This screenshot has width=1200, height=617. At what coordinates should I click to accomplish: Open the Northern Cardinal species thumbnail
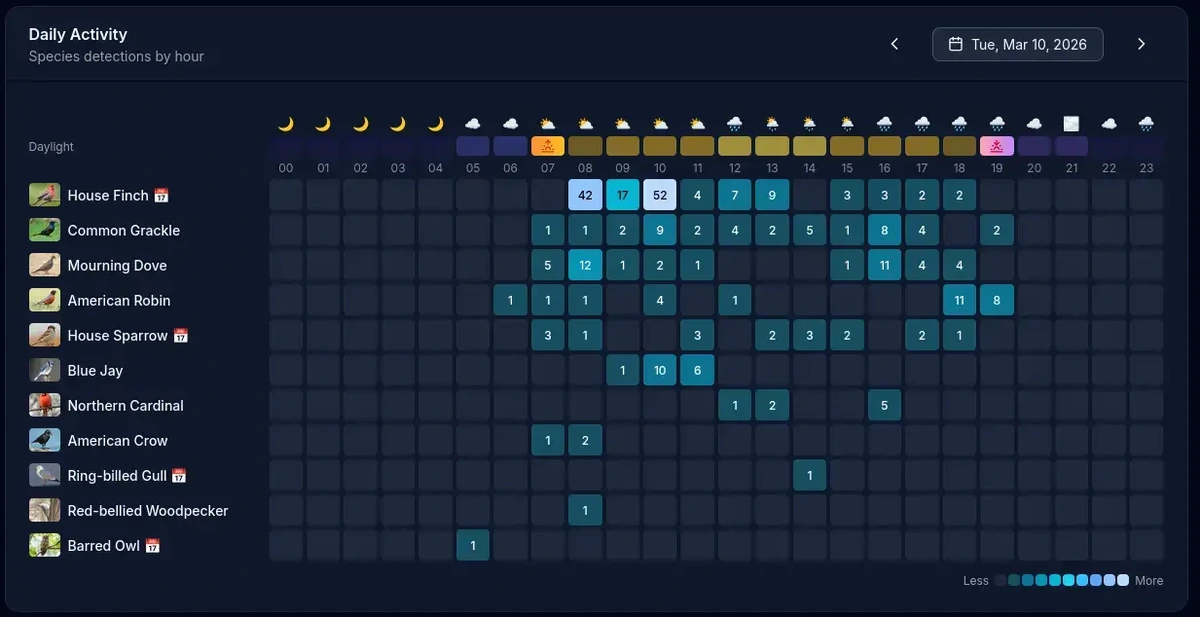click(45, 406)
